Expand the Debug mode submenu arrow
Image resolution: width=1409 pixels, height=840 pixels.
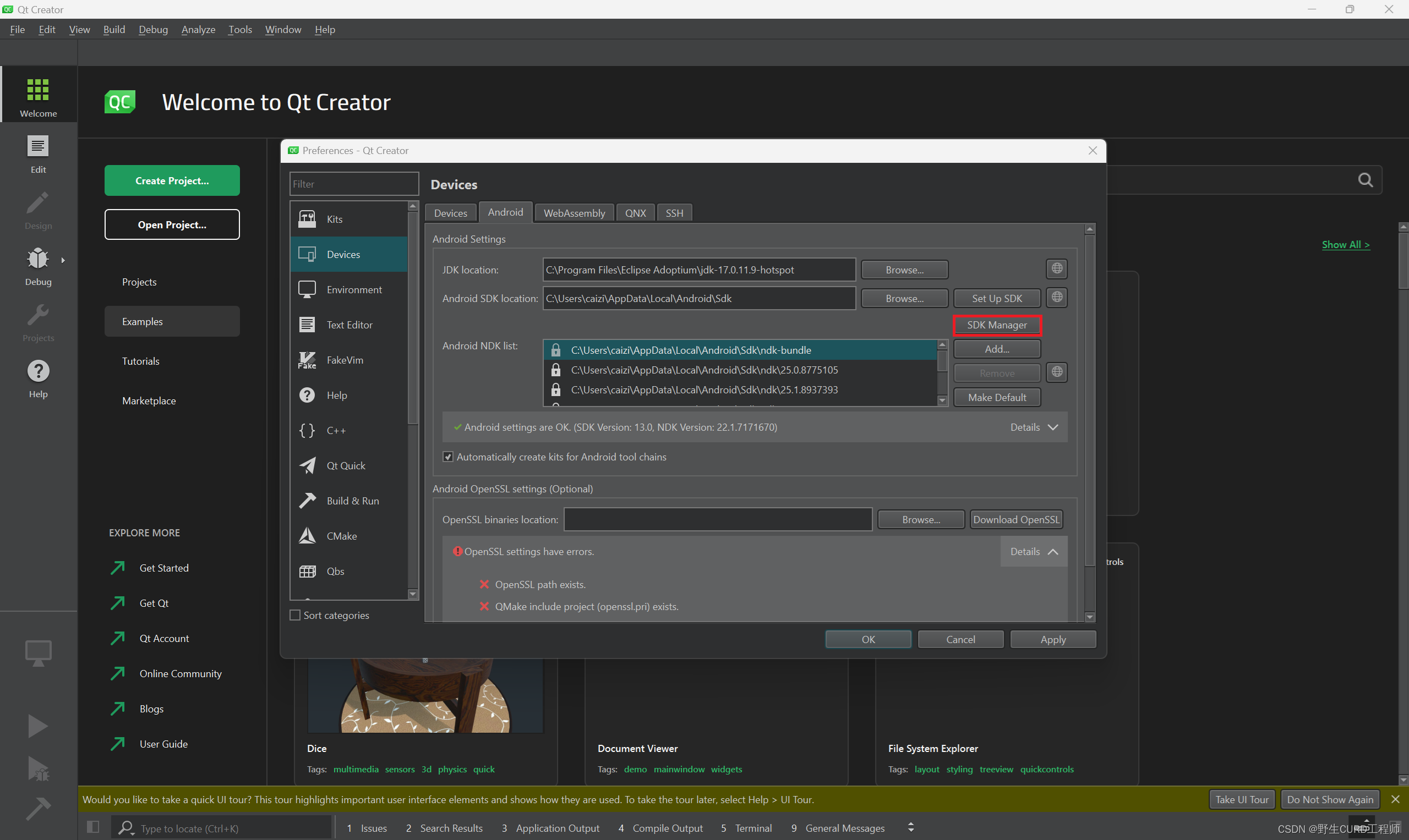63,260
